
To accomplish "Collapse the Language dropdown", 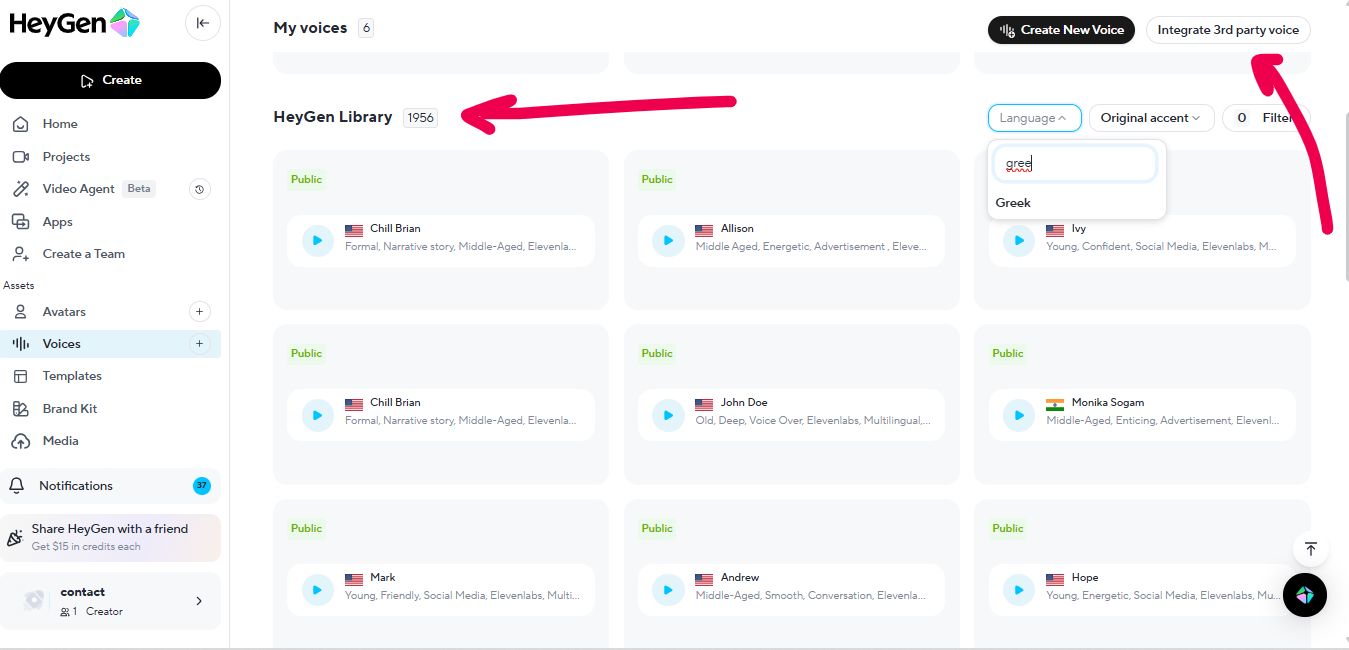I will pyautogui.click(x=1034, y=118).
